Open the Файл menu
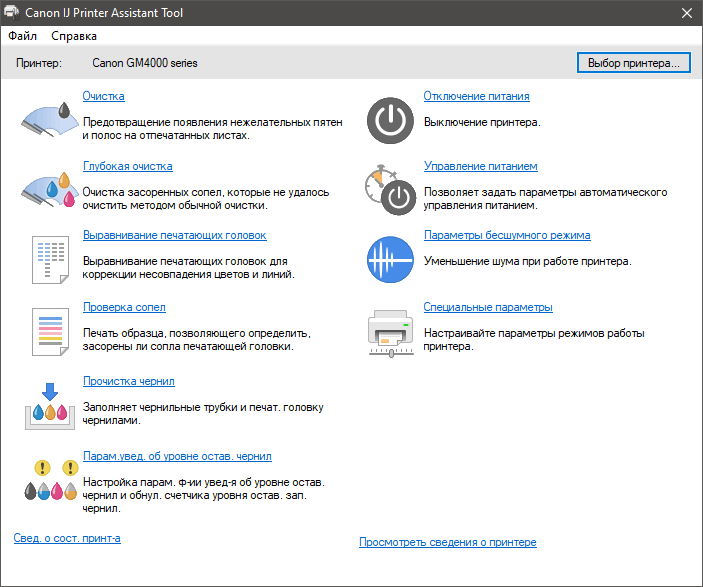Image resolution: width=703 pixels, height=587 pixels. [22, 36]
